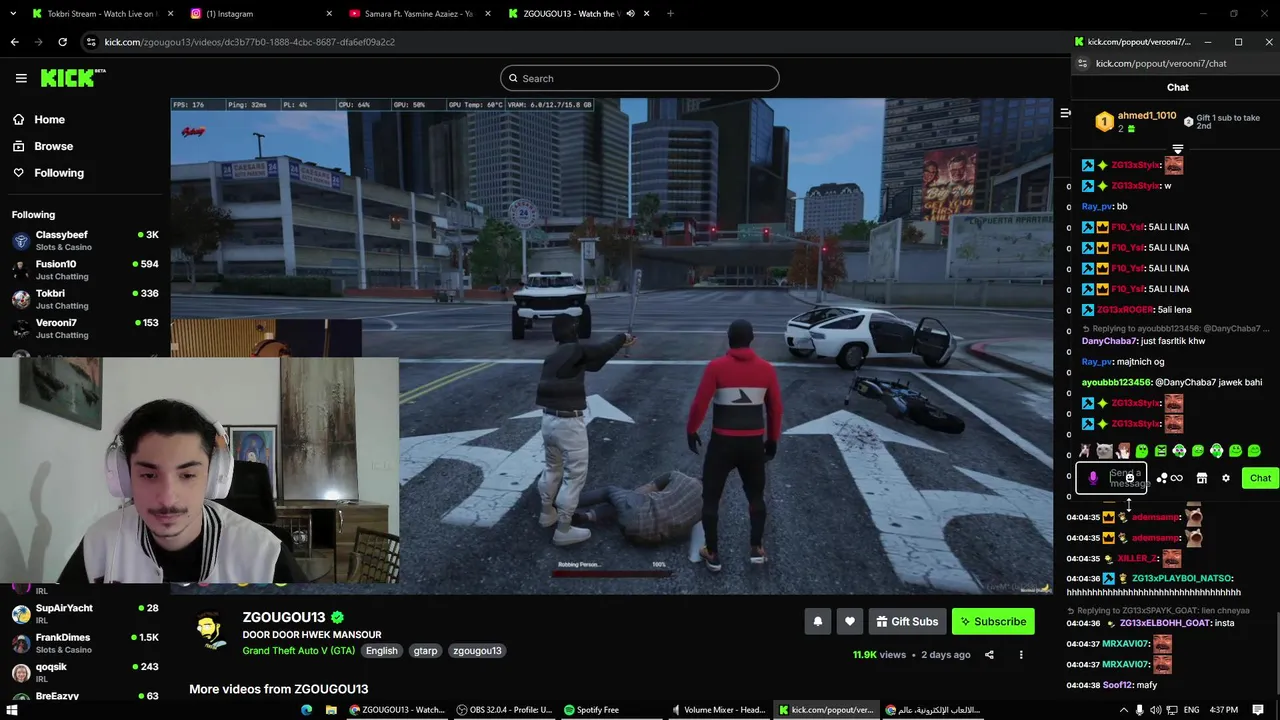This screenshot has width=1280, height=720.
Task: Click Grand Theft Auto V category link
Action: tap(298, 651)
